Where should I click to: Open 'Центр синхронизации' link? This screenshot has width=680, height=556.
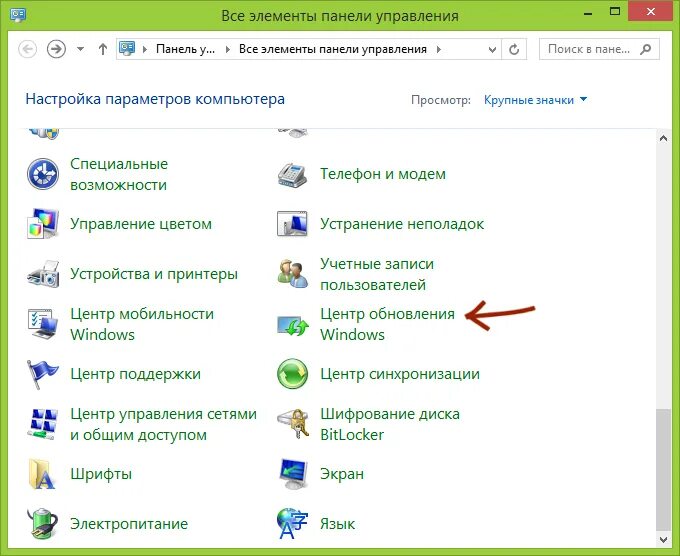tap(400, 374)
